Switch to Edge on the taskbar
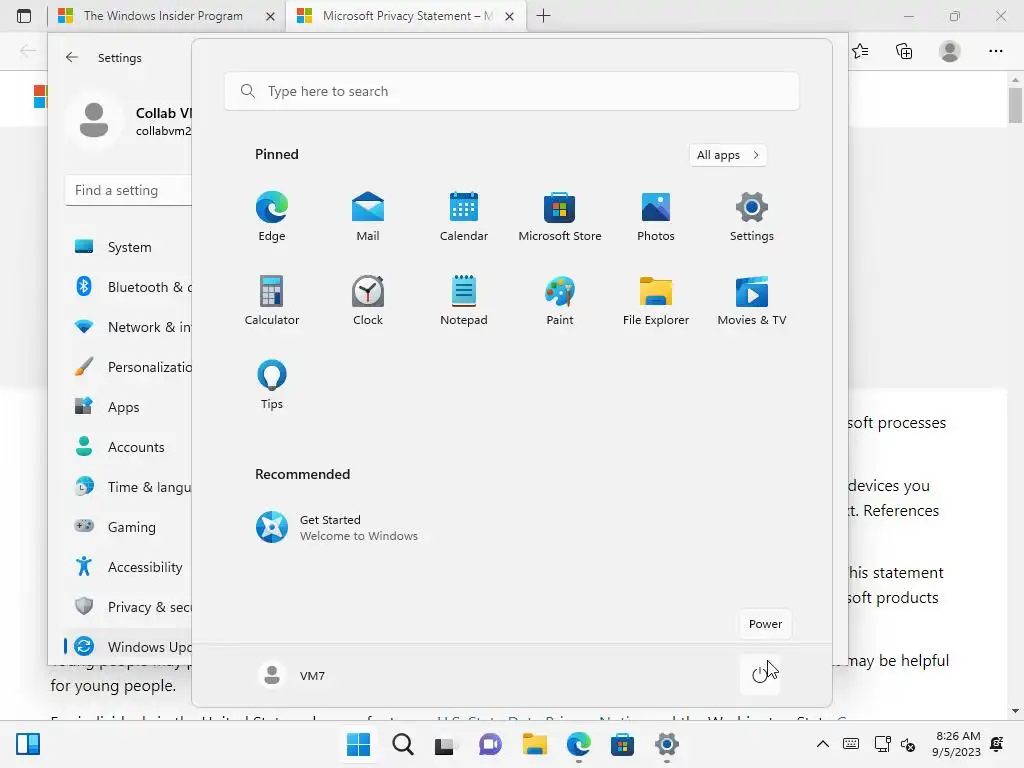This screenshot has width=1024, height=768. [579, 744]
